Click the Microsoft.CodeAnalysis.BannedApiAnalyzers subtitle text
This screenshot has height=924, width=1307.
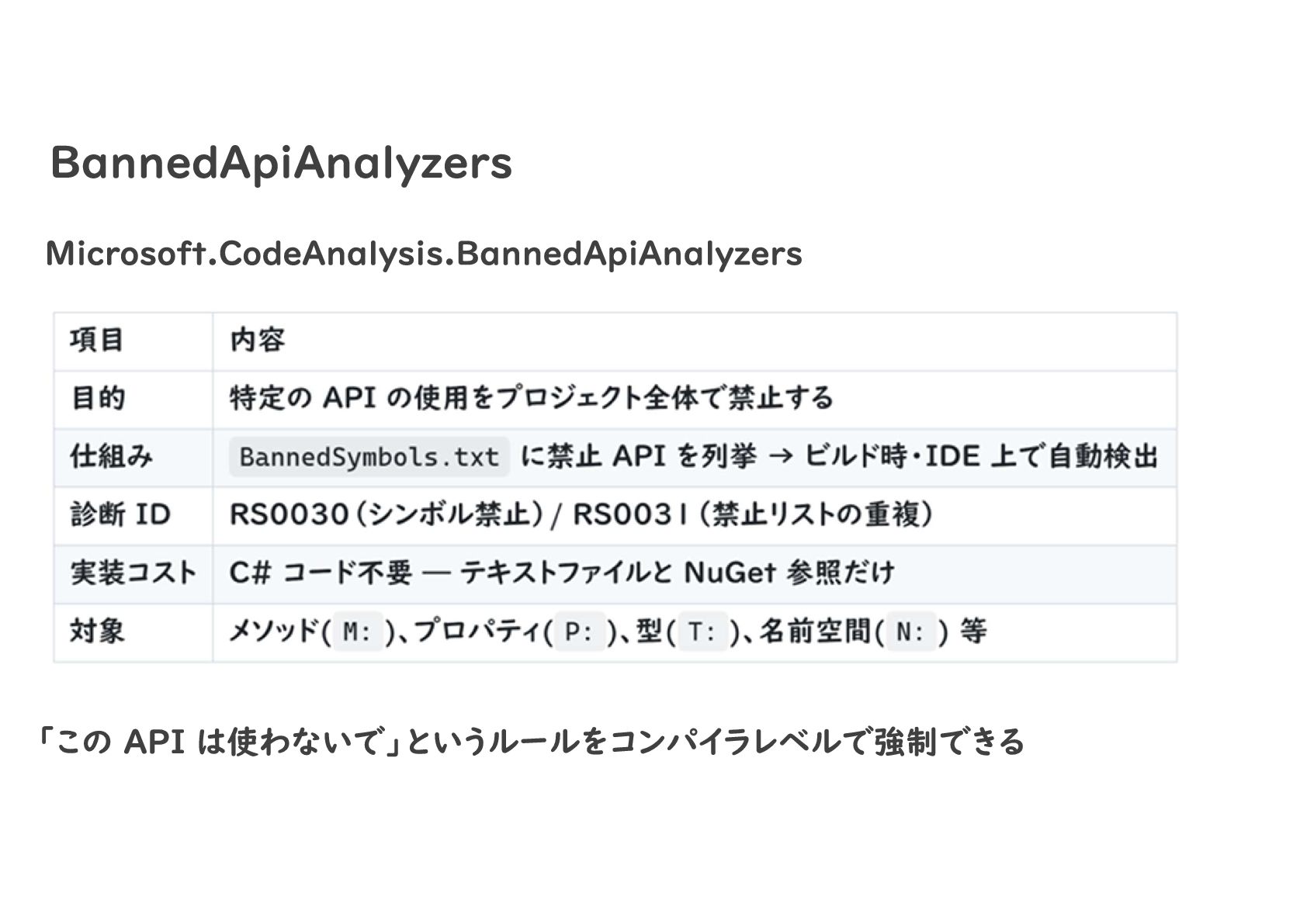424,254
